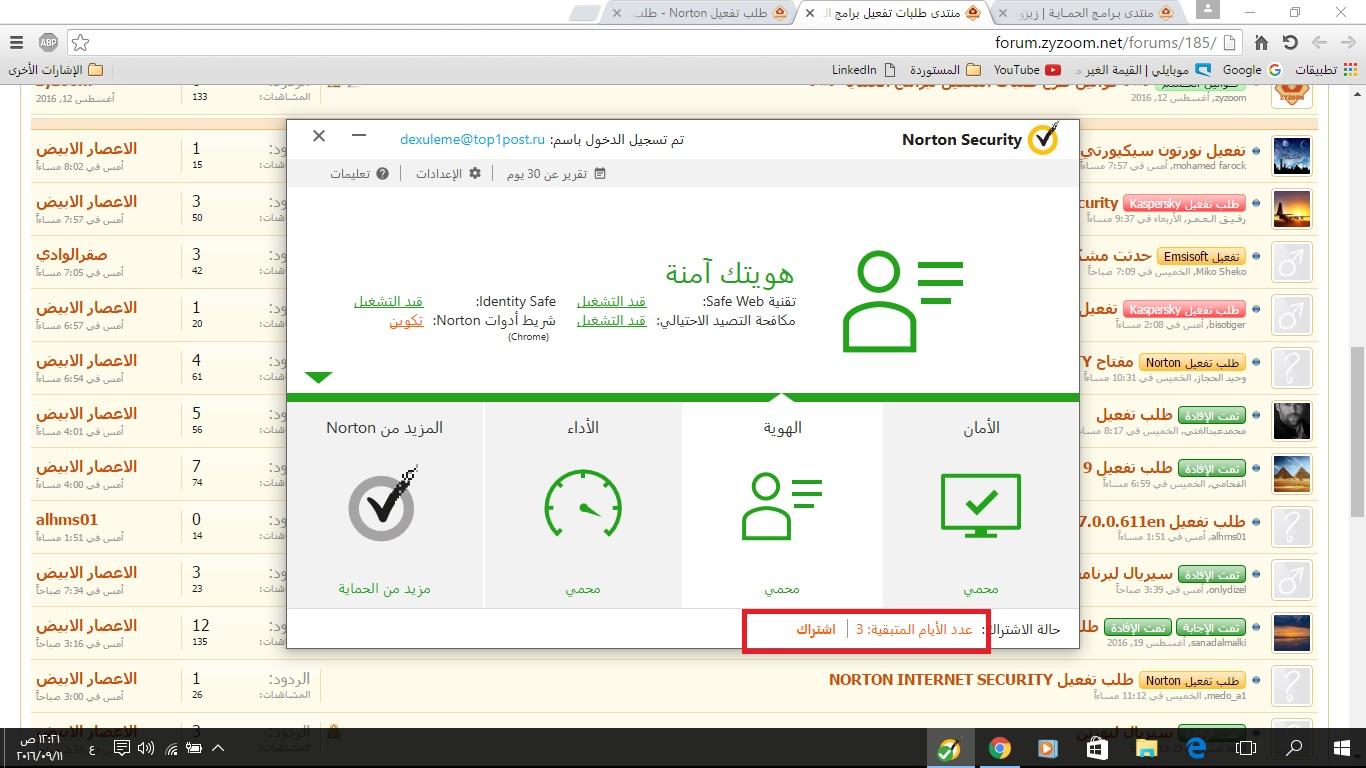Click Identity Safe status link قيد التشغيل
This screenshot has width=1366, height=768.
(388, 301)
